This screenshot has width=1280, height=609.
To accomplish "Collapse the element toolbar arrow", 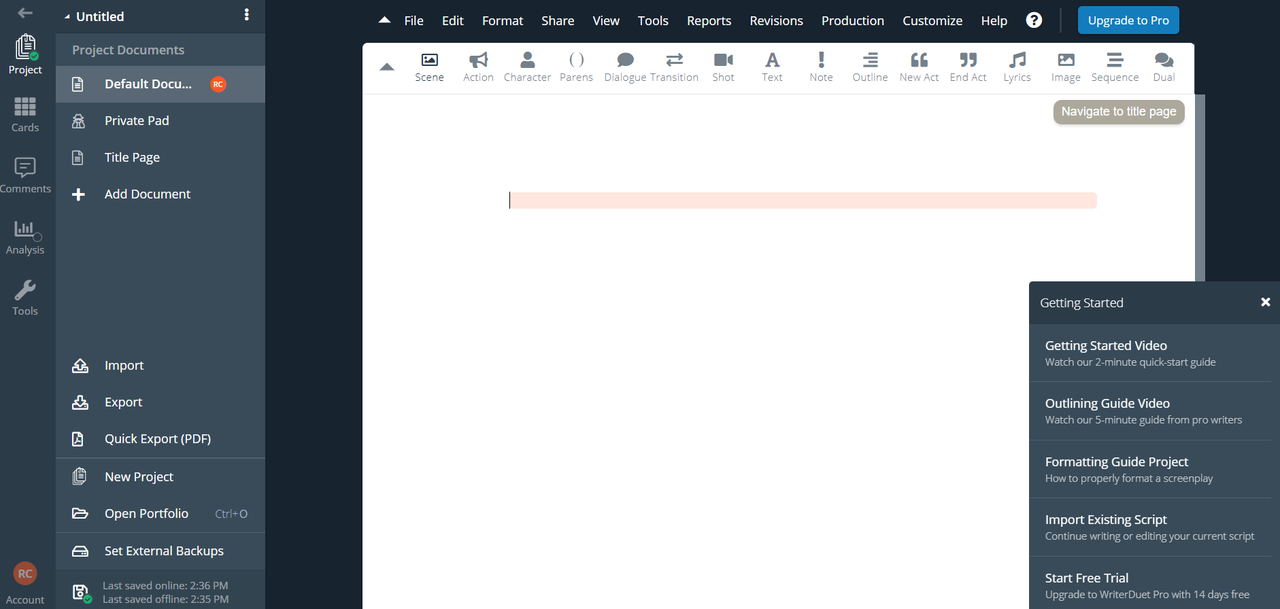I will pos(387,68).
